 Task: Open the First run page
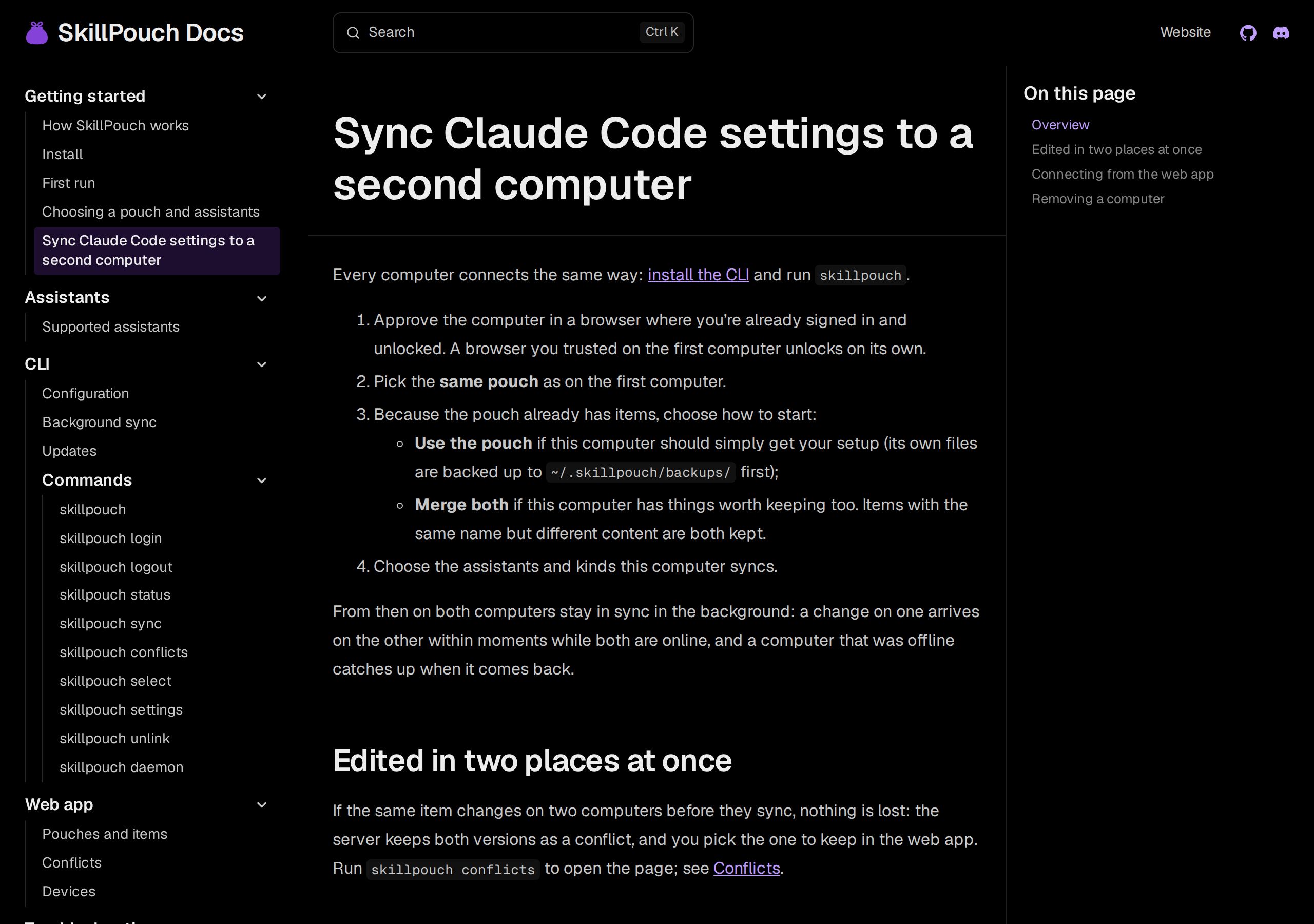coord(69,183)
